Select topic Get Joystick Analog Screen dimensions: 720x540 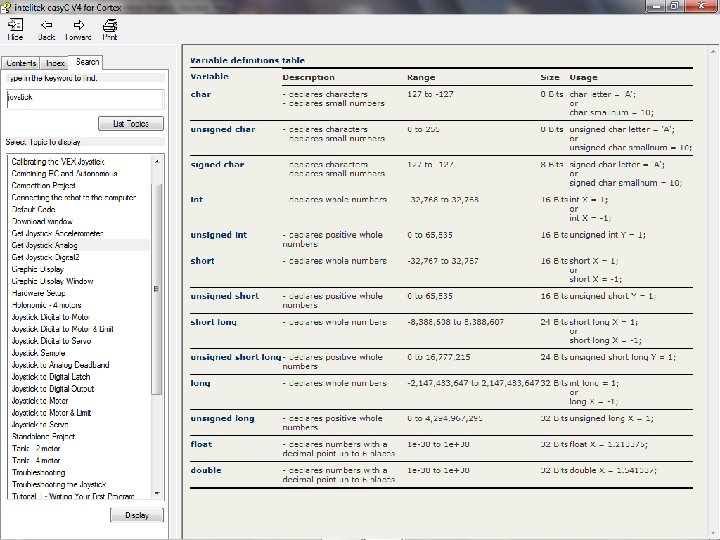pyautogui.click(x=45, y=245)
